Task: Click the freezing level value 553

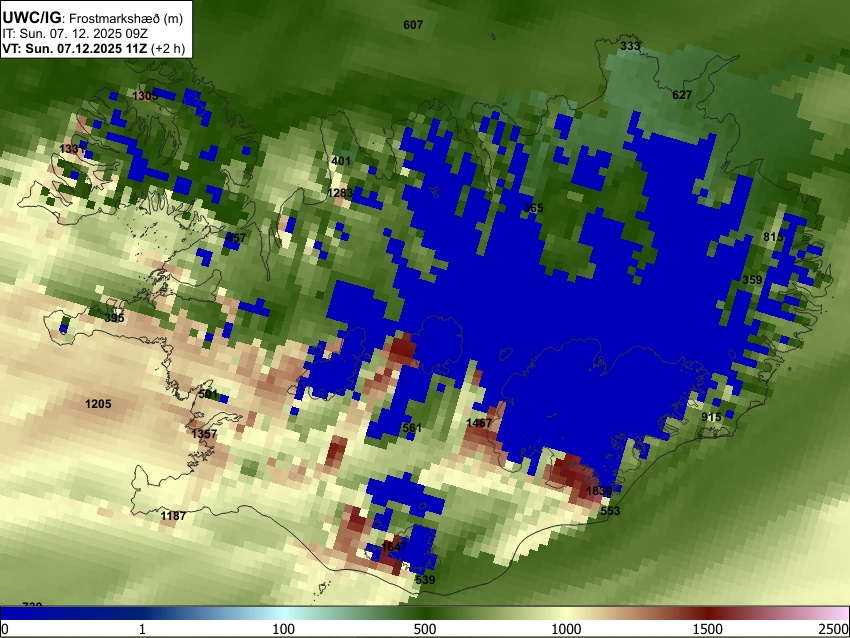Action: (x=610, y=511)
